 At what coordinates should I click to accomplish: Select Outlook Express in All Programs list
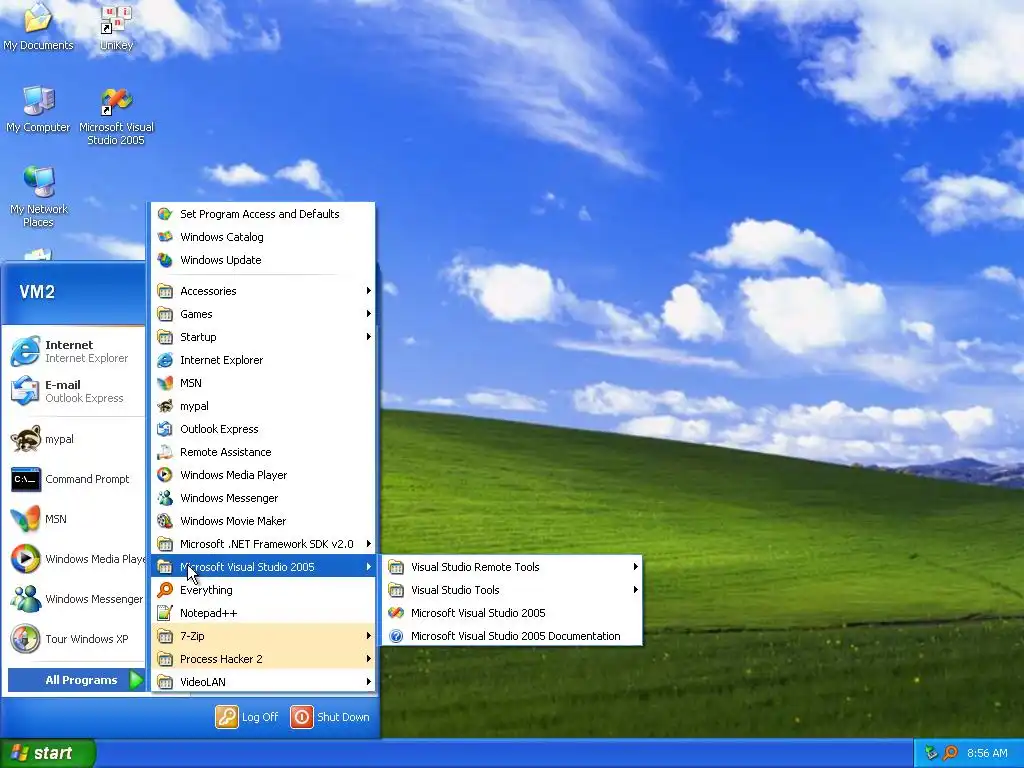coord(263,429)
